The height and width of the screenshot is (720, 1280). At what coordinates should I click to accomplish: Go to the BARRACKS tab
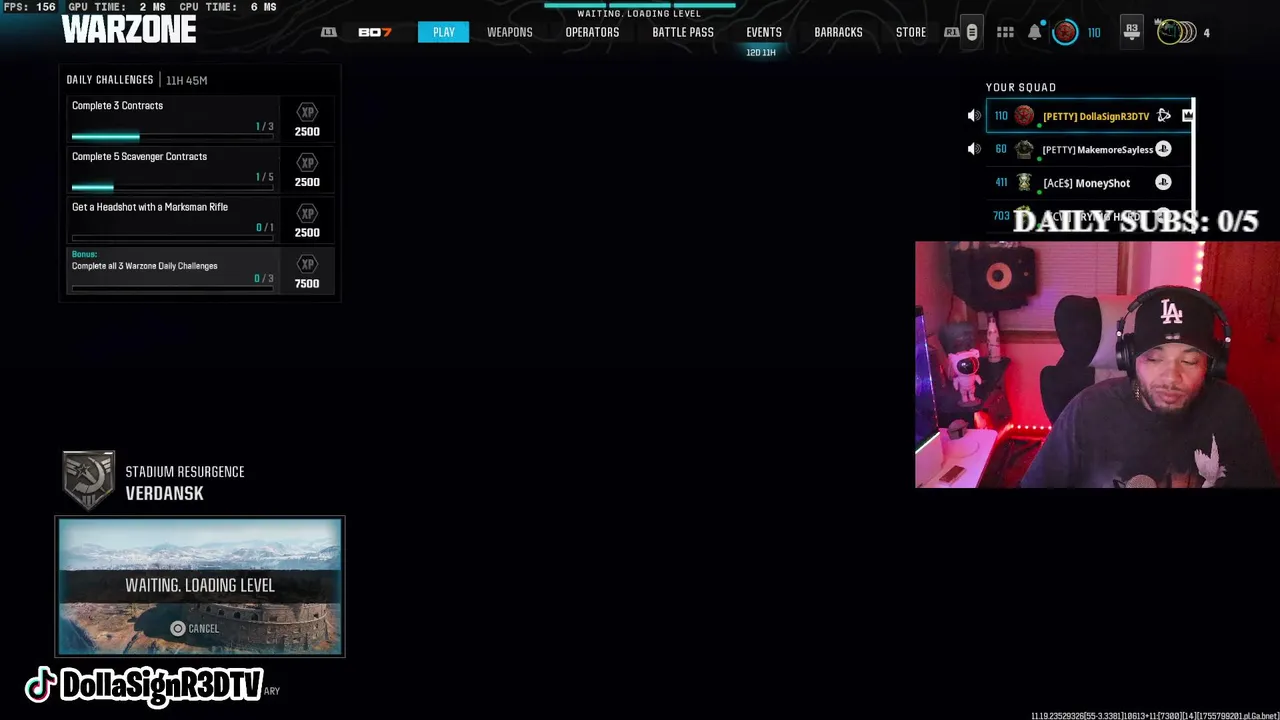(x=838, y=32)
